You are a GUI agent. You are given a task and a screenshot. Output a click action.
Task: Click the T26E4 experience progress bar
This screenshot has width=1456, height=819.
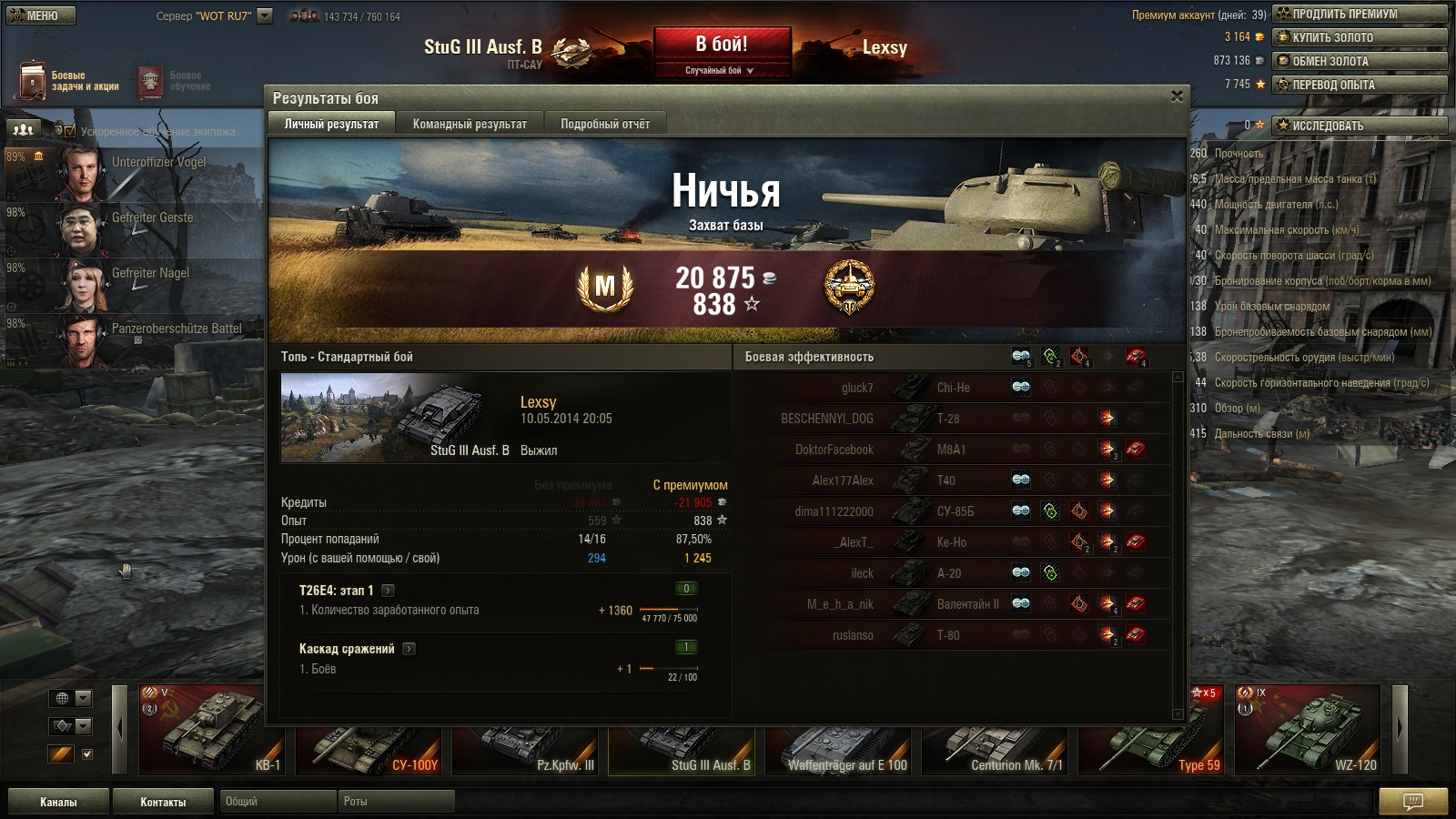pos(669,610)
